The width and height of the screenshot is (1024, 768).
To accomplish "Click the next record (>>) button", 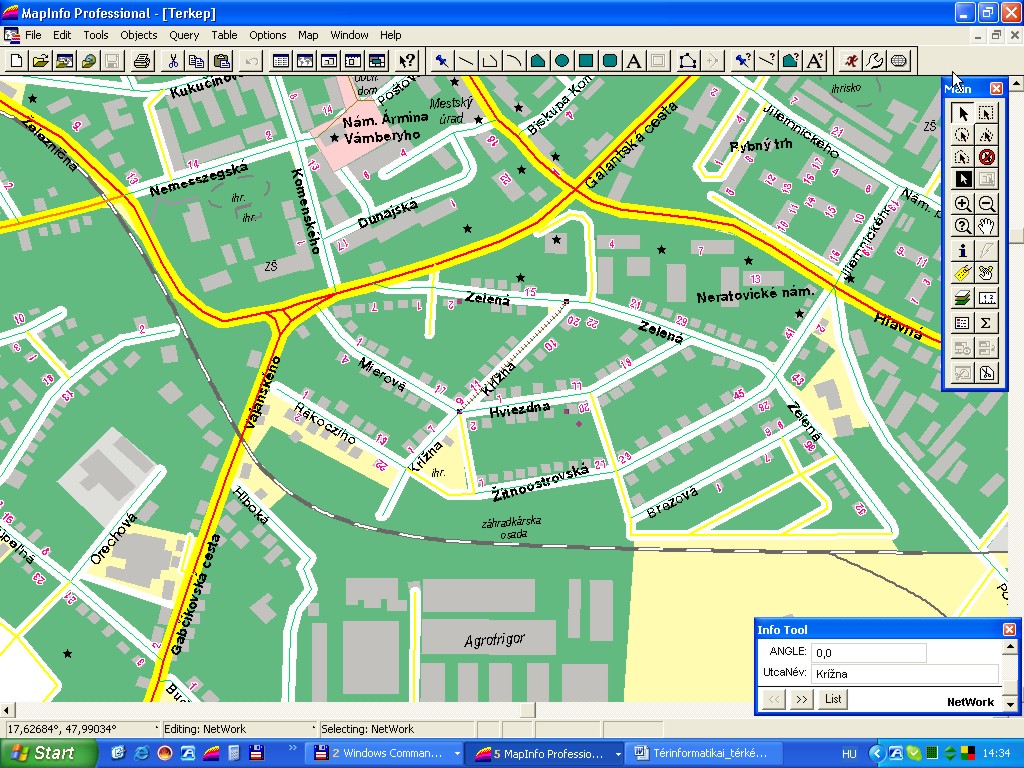I will click(801, 699).
